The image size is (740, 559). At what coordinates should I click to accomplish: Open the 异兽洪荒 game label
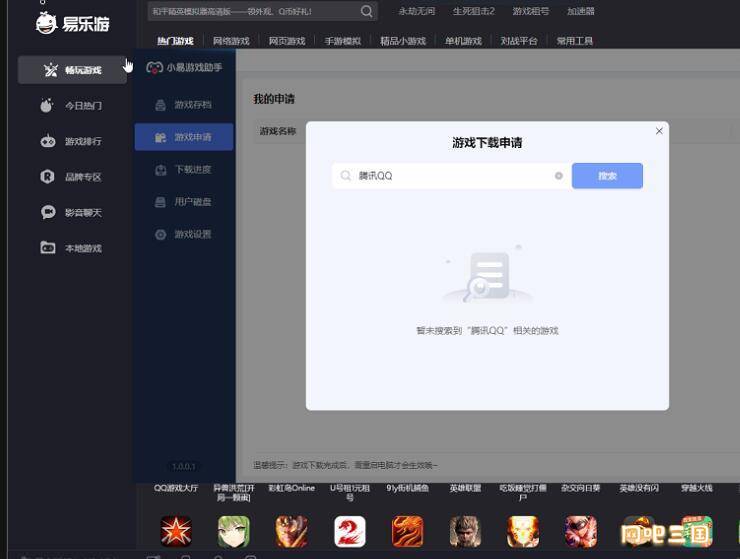click(234, 492)
